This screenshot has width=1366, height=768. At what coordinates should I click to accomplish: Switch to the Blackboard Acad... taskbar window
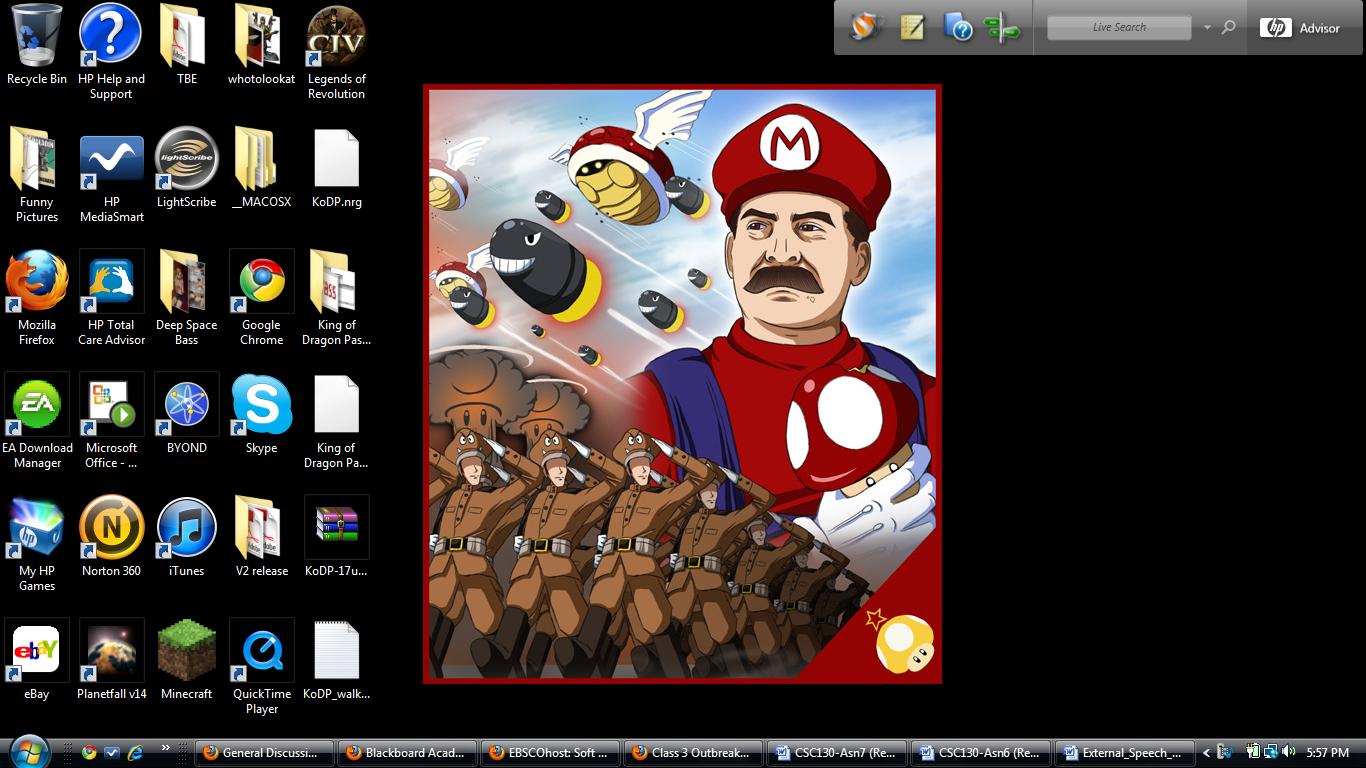click(x=406, y=753)
